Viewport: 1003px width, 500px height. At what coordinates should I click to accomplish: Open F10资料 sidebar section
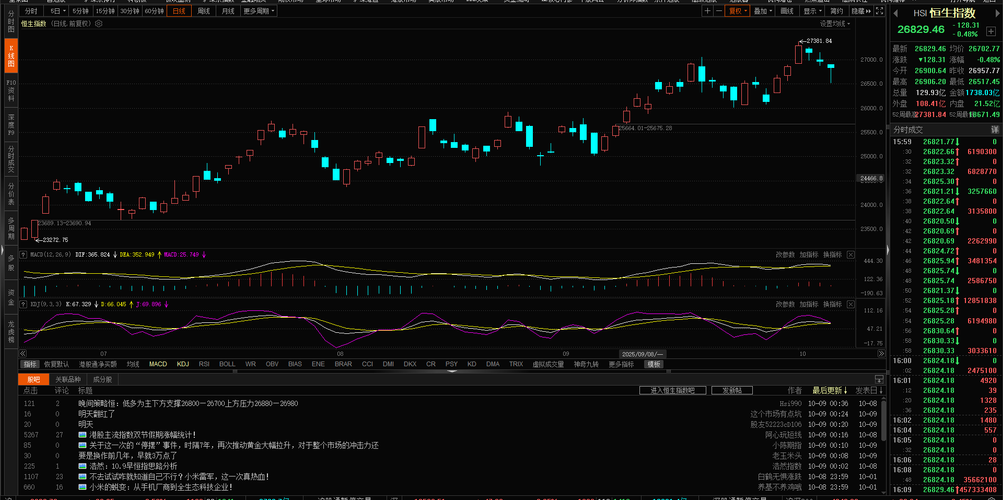[x=11, y=91]
